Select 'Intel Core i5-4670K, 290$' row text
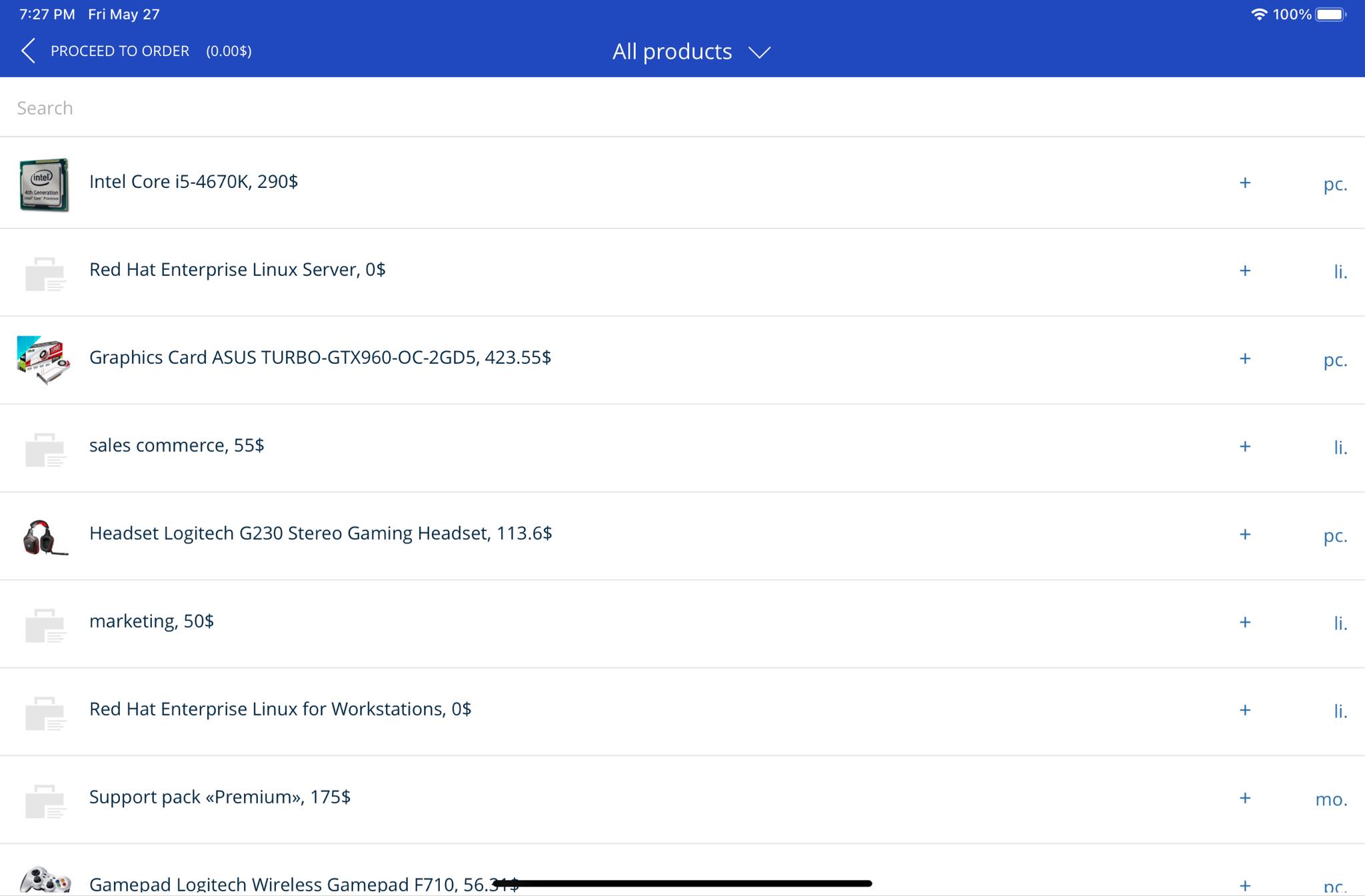 [193, 182]
